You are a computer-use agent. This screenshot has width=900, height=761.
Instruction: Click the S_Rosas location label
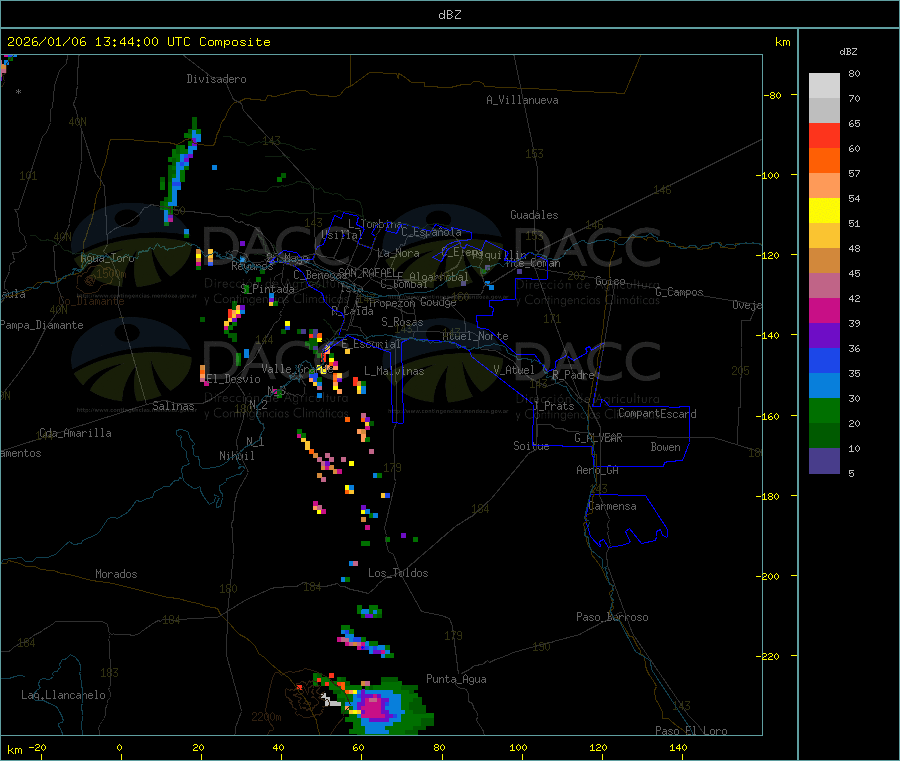[402, 322]
